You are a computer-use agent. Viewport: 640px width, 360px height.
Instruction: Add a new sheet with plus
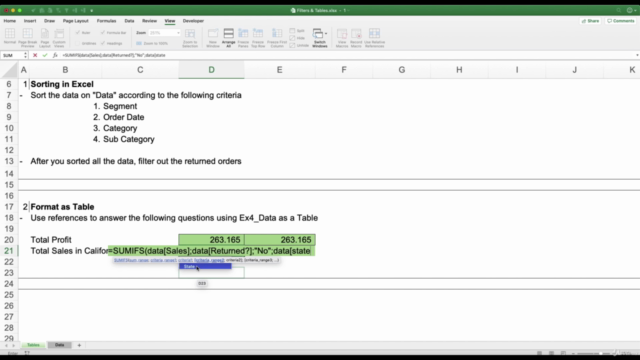[79, 345]
